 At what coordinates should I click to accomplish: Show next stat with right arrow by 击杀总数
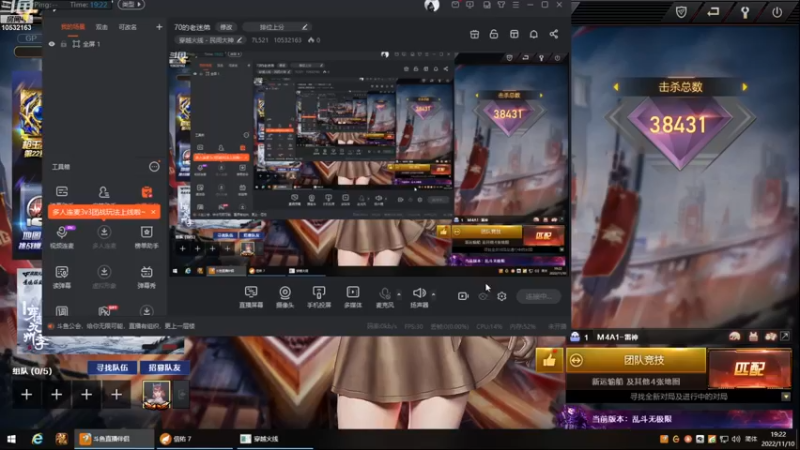tap(745, 87)
